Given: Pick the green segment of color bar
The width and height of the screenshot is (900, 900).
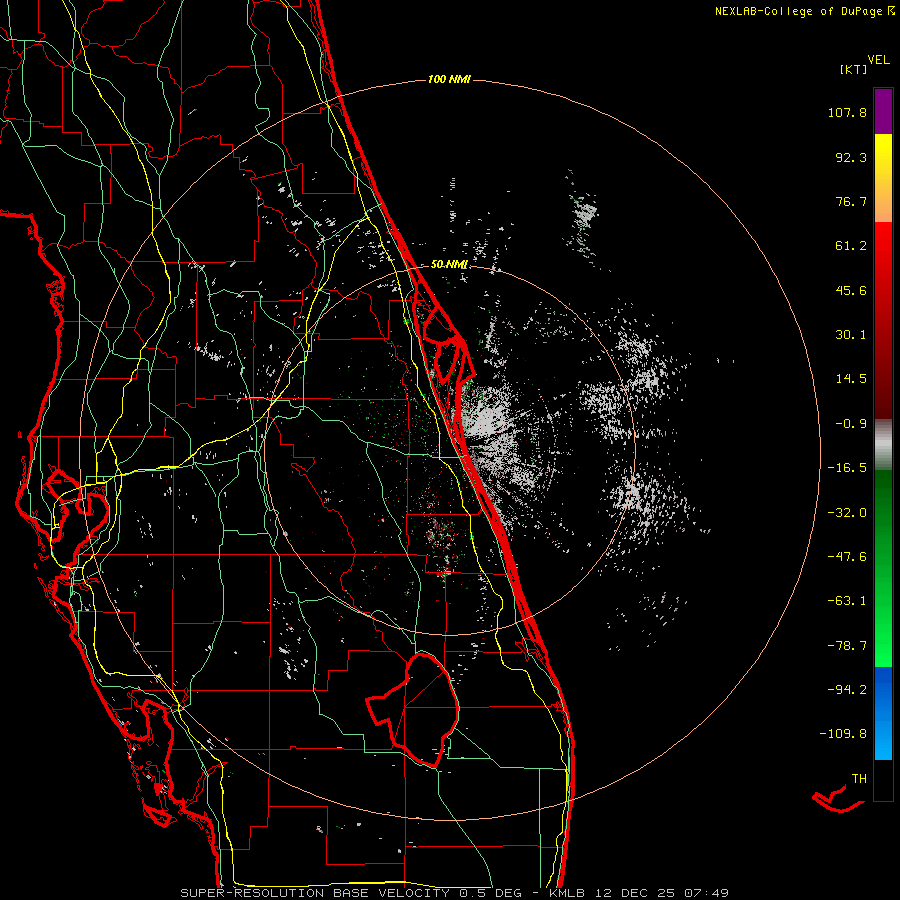Looking at the screenshot, I should click(883, 568).
